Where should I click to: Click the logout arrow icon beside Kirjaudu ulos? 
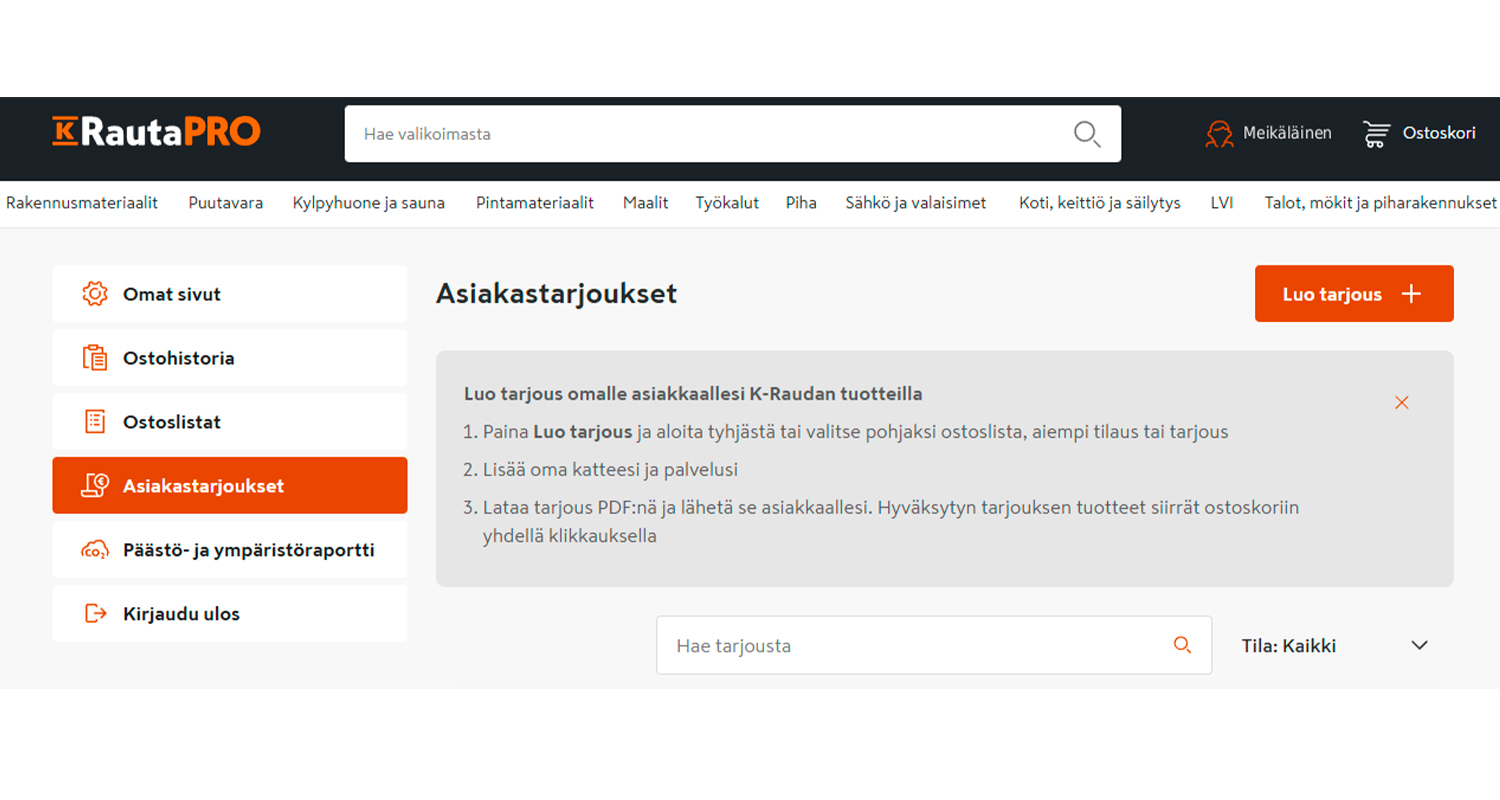(x=95, y=614)
